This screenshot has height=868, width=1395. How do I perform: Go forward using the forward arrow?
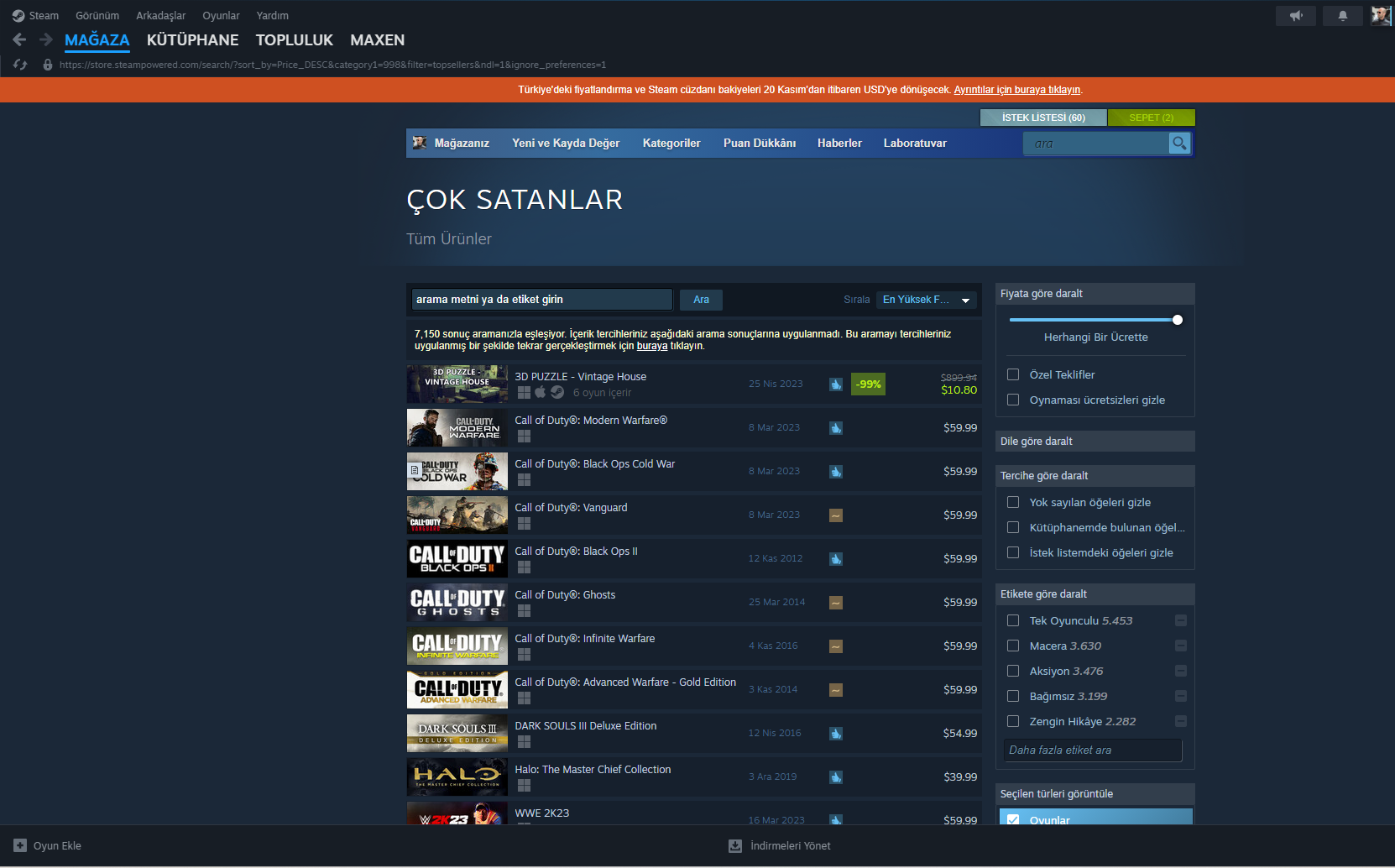(45, 39)
